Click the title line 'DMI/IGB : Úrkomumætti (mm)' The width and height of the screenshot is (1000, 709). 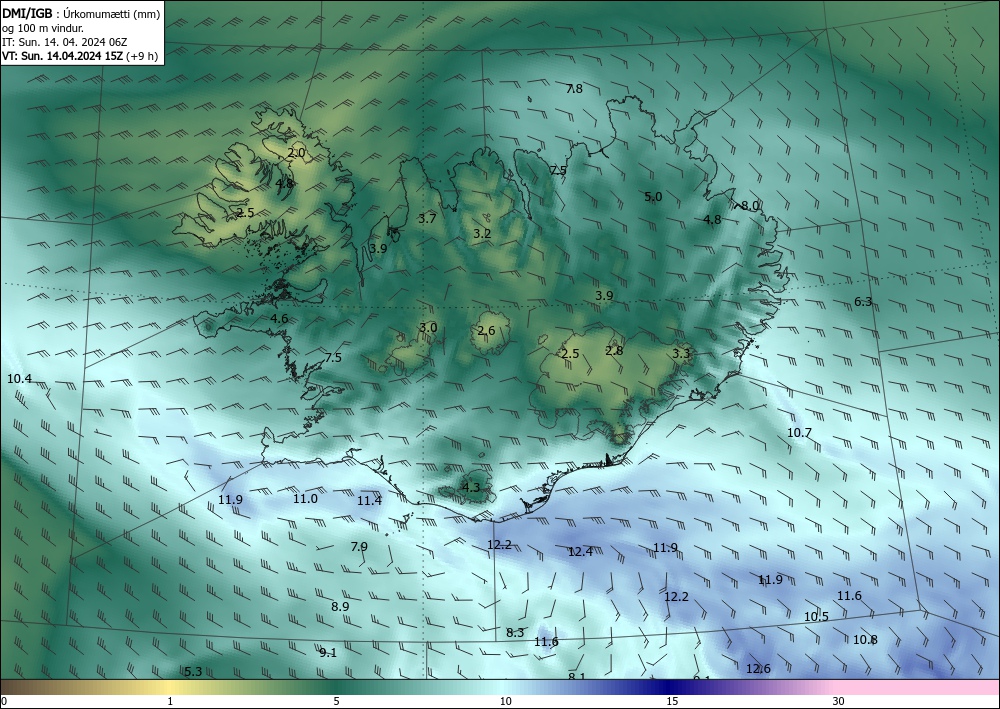(x=81, y=13)
